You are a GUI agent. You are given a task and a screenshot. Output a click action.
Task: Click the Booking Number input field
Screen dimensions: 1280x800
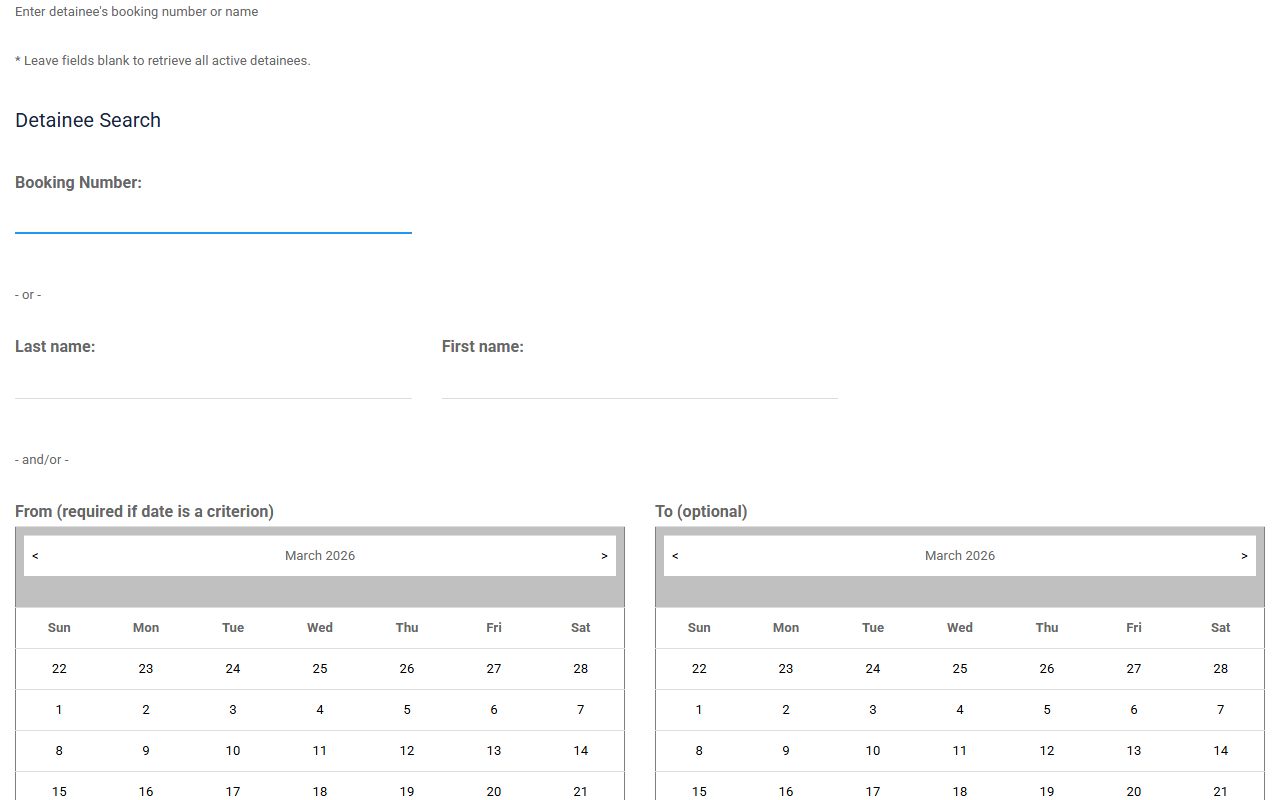[213, 217]
